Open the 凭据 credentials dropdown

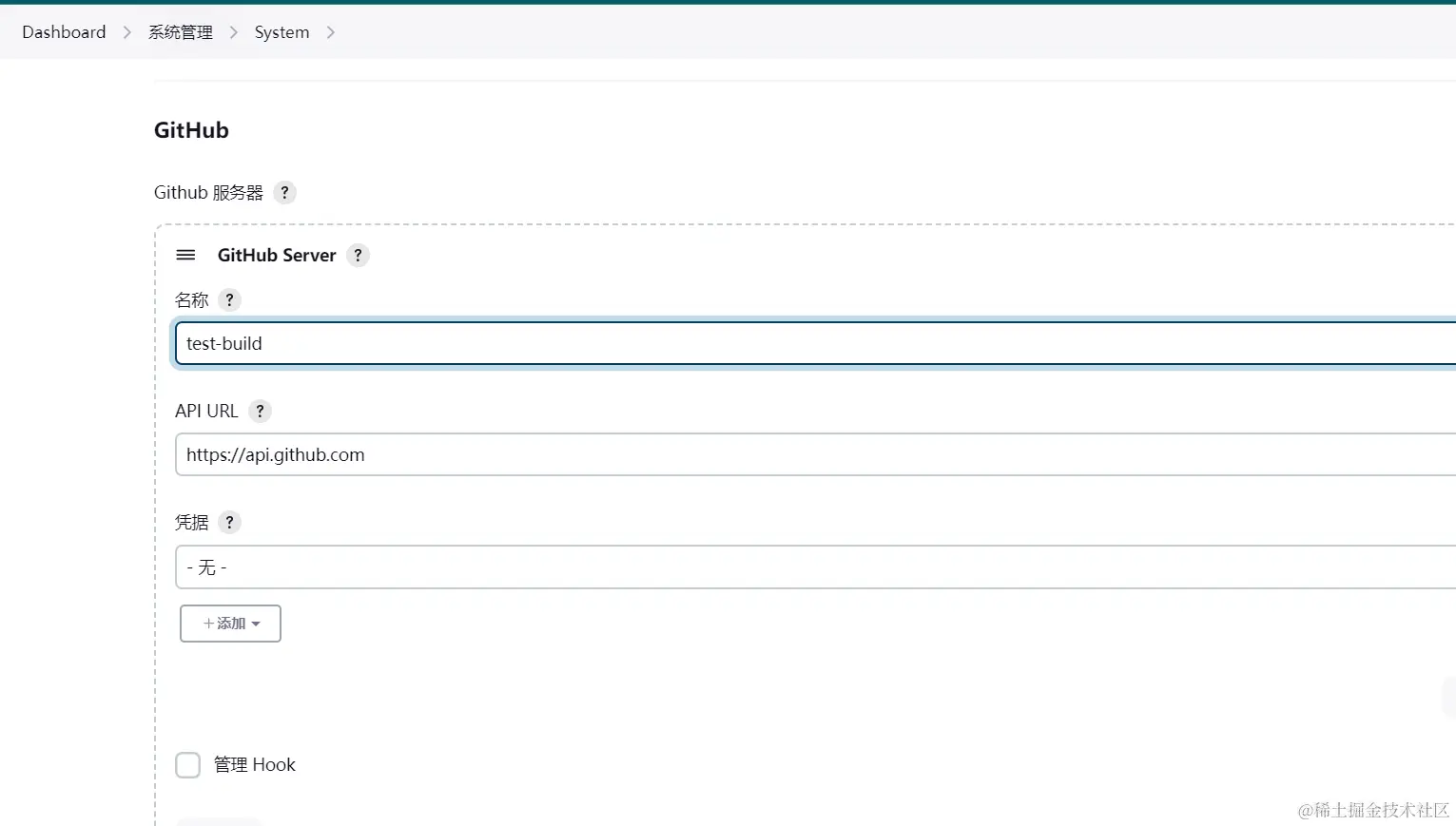coord(816,567)
